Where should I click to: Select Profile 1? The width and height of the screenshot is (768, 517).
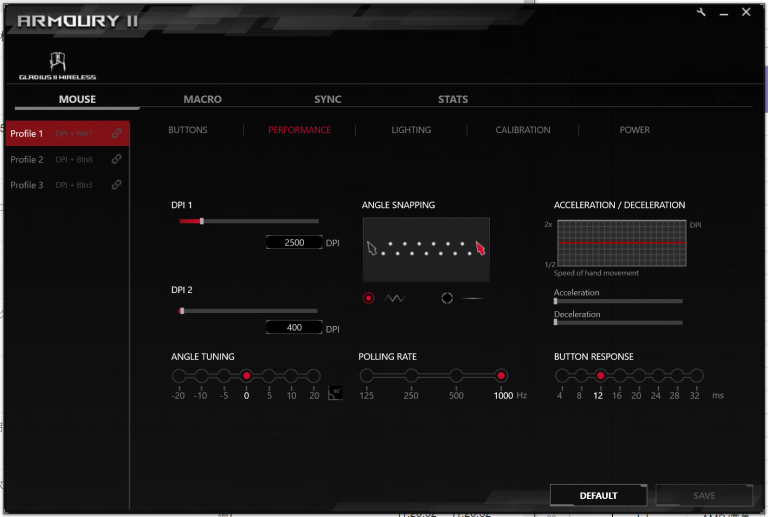pos(67,133)
